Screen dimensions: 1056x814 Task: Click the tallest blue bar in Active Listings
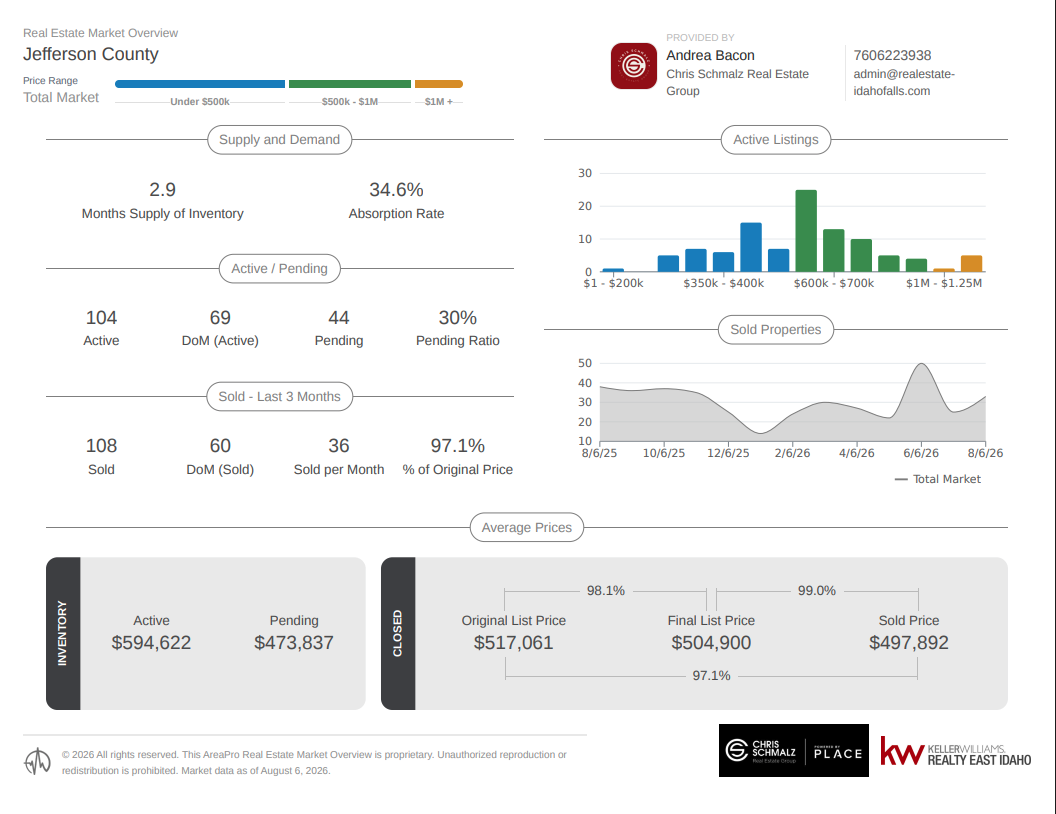[x=751, y=247]
